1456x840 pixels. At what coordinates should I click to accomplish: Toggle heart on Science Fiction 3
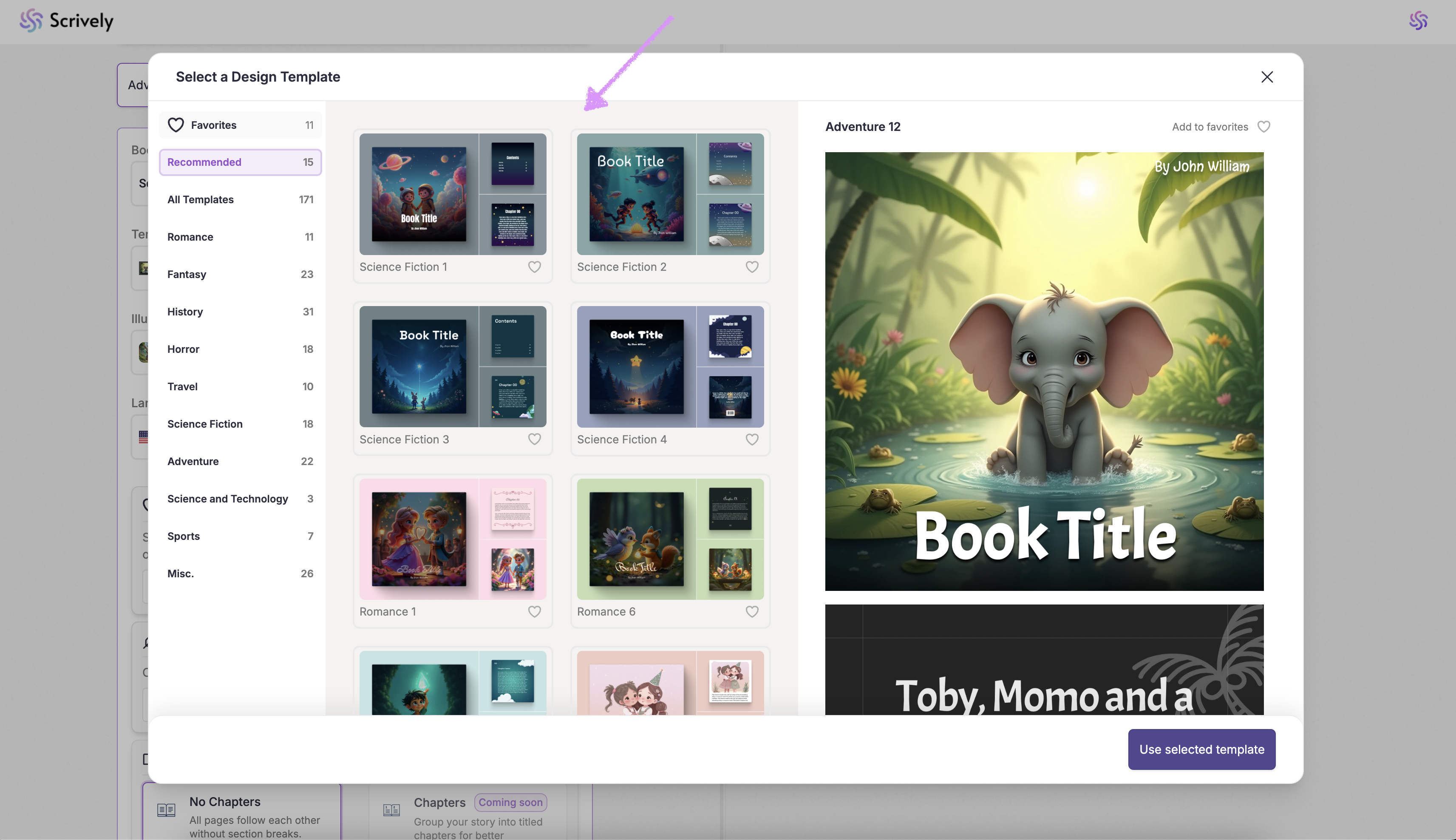point(534,439)
